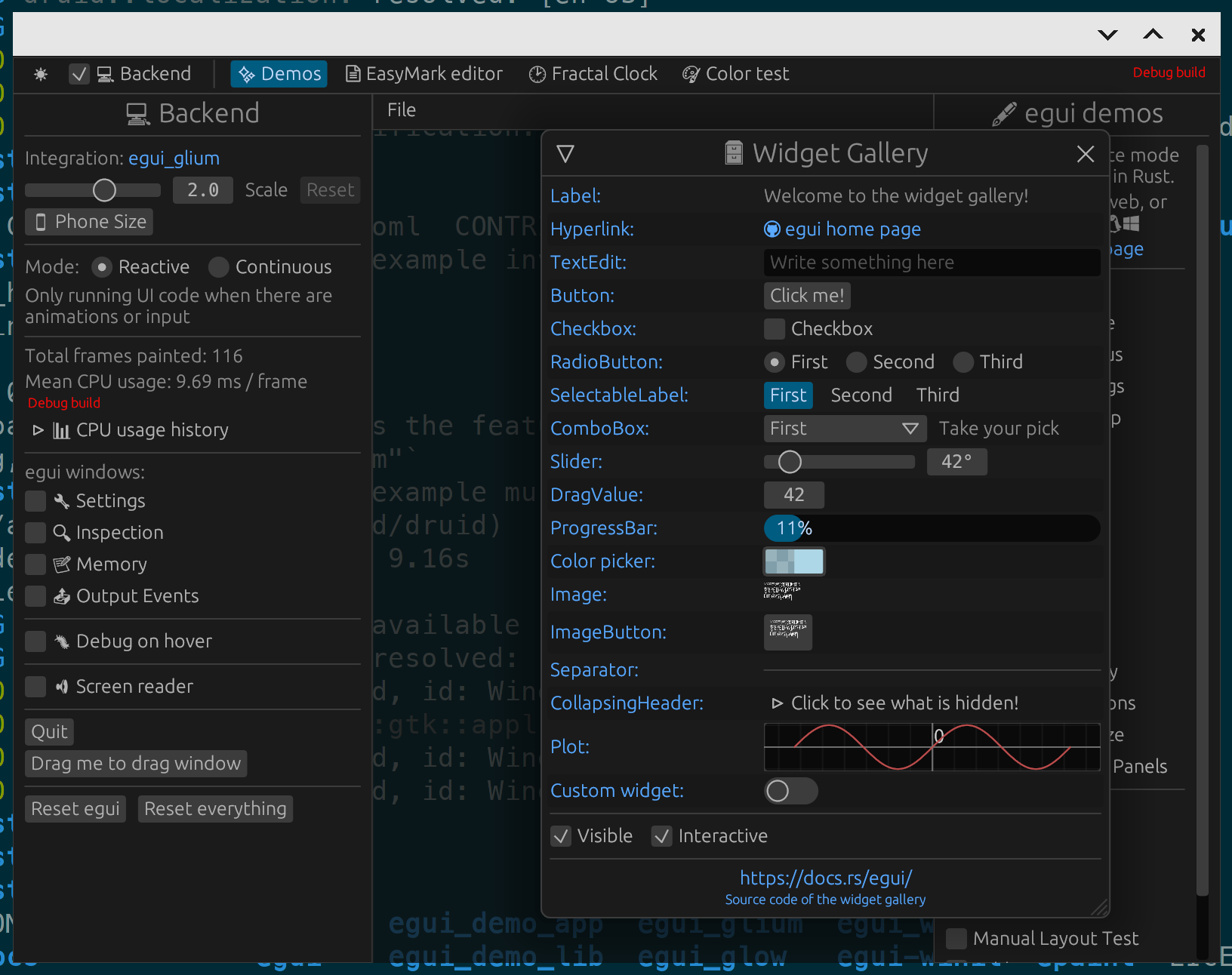The image size is (1232, 975).
Task: Click the pencil icon on egui demos panel
Action: click(1003, 112)
